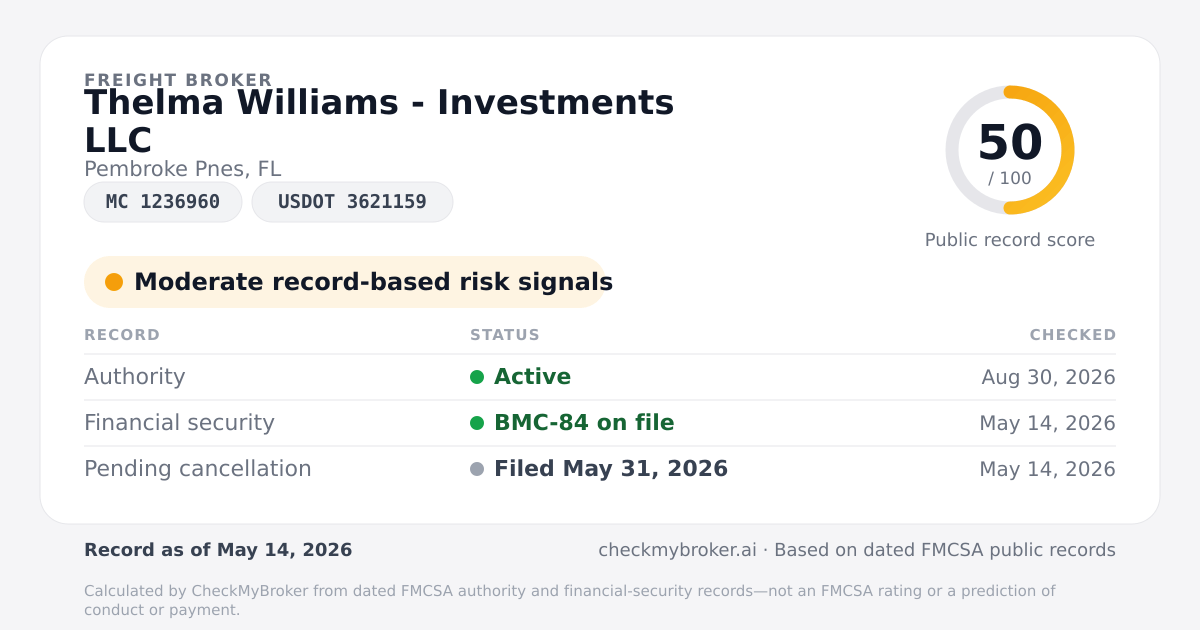Click the Record as of May 14, 2026 text
The width and height of the screenshot is (1200, 630).
click(x=218, y=550)
